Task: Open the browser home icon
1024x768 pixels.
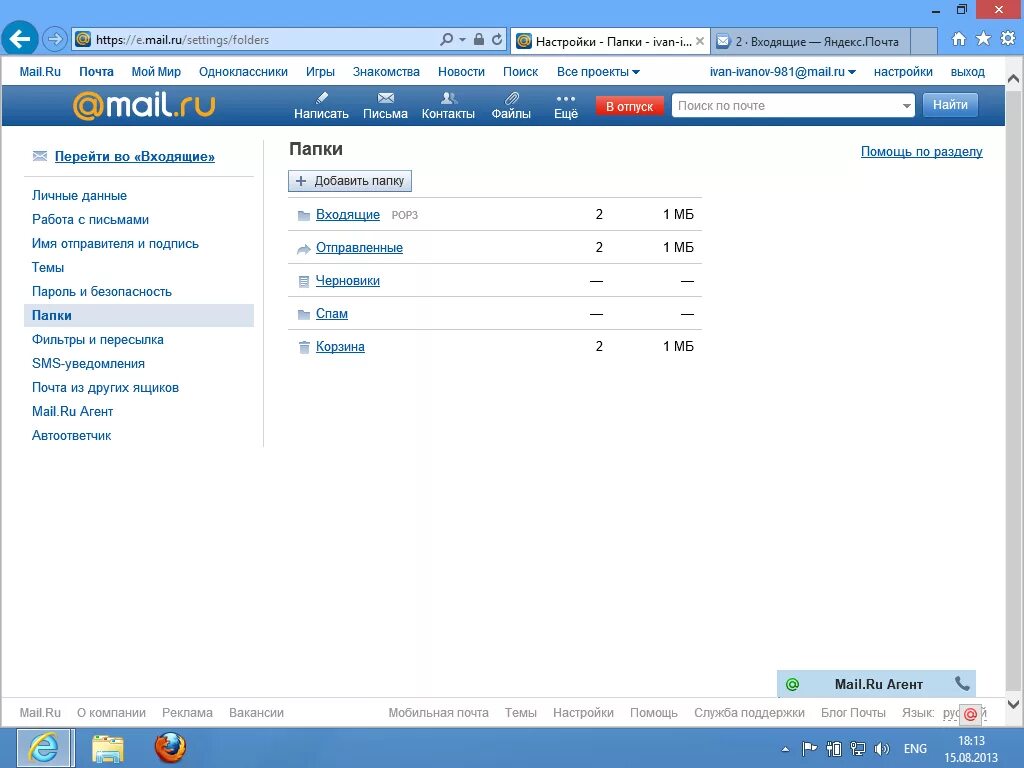Action: [x=959, y=39]
